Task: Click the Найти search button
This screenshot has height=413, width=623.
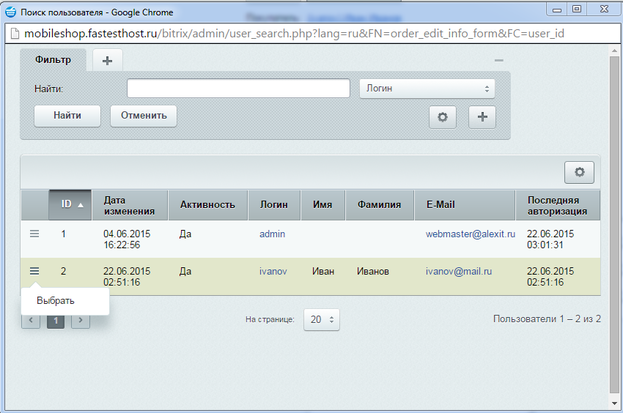Action: pos(67,116)
